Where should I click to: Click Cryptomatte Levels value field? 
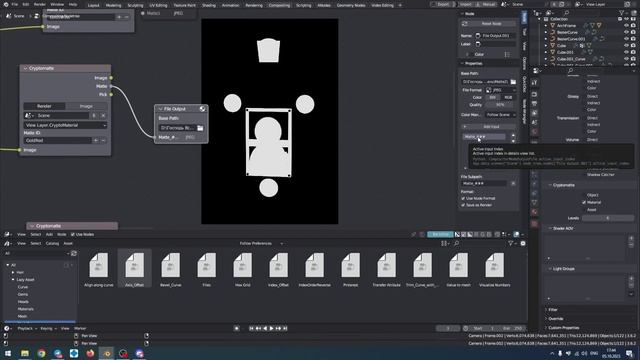click(x=608, y=218)
